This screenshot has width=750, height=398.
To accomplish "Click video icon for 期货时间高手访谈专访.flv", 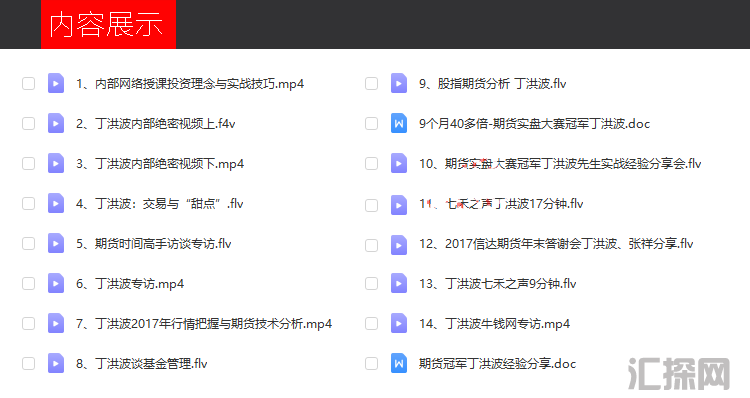I will point(56,243).
